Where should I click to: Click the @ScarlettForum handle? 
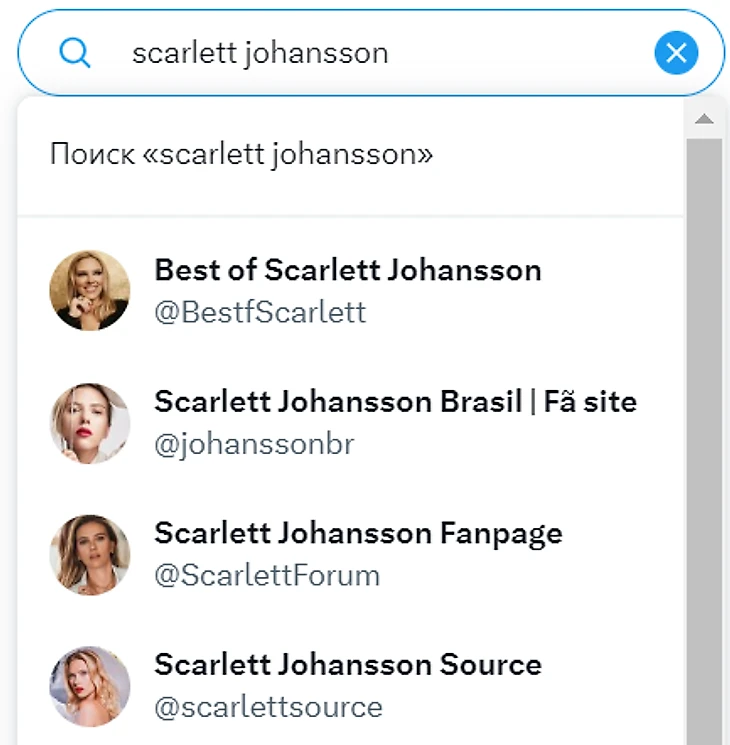(x=267, y=576)
